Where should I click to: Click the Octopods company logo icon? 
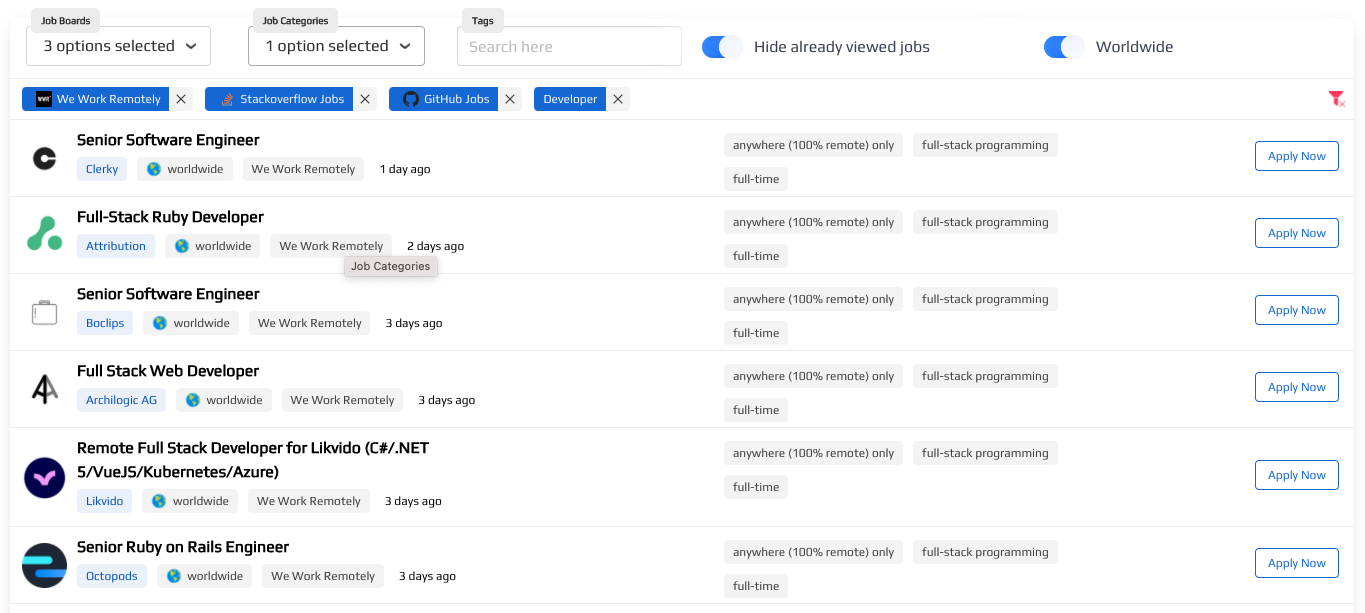44,565
